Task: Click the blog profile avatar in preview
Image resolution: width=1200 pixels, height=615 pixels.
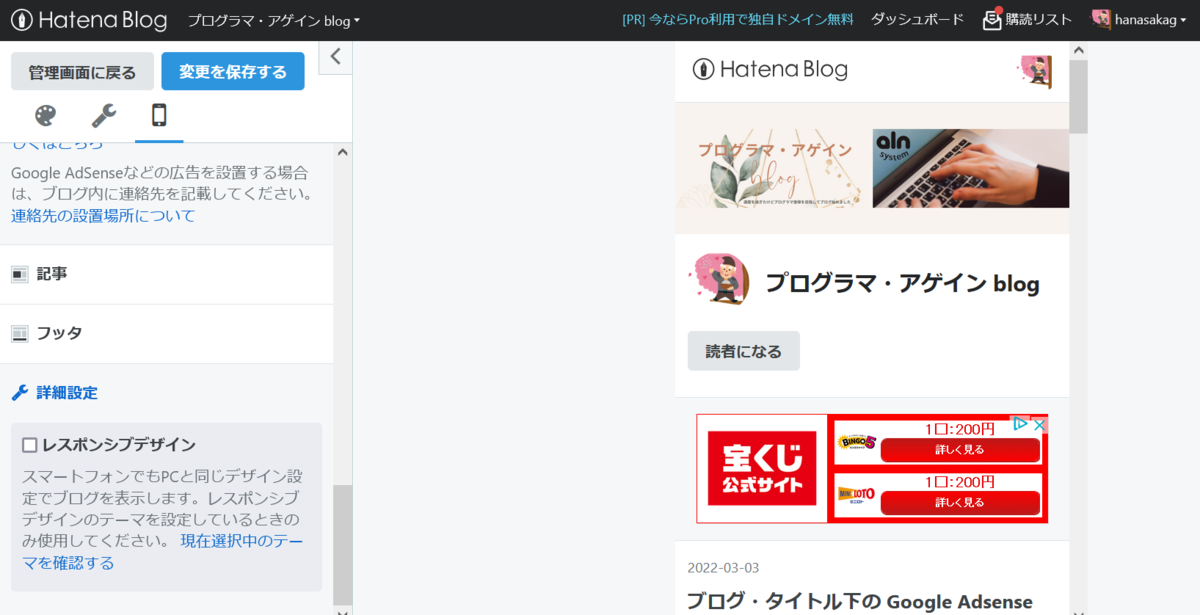Action: 718,279
